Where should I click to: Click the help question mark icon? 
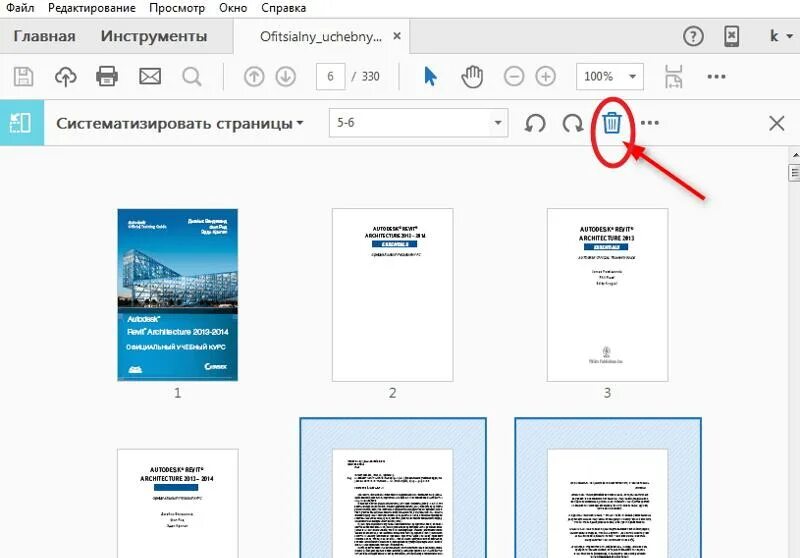coord(693,36)
